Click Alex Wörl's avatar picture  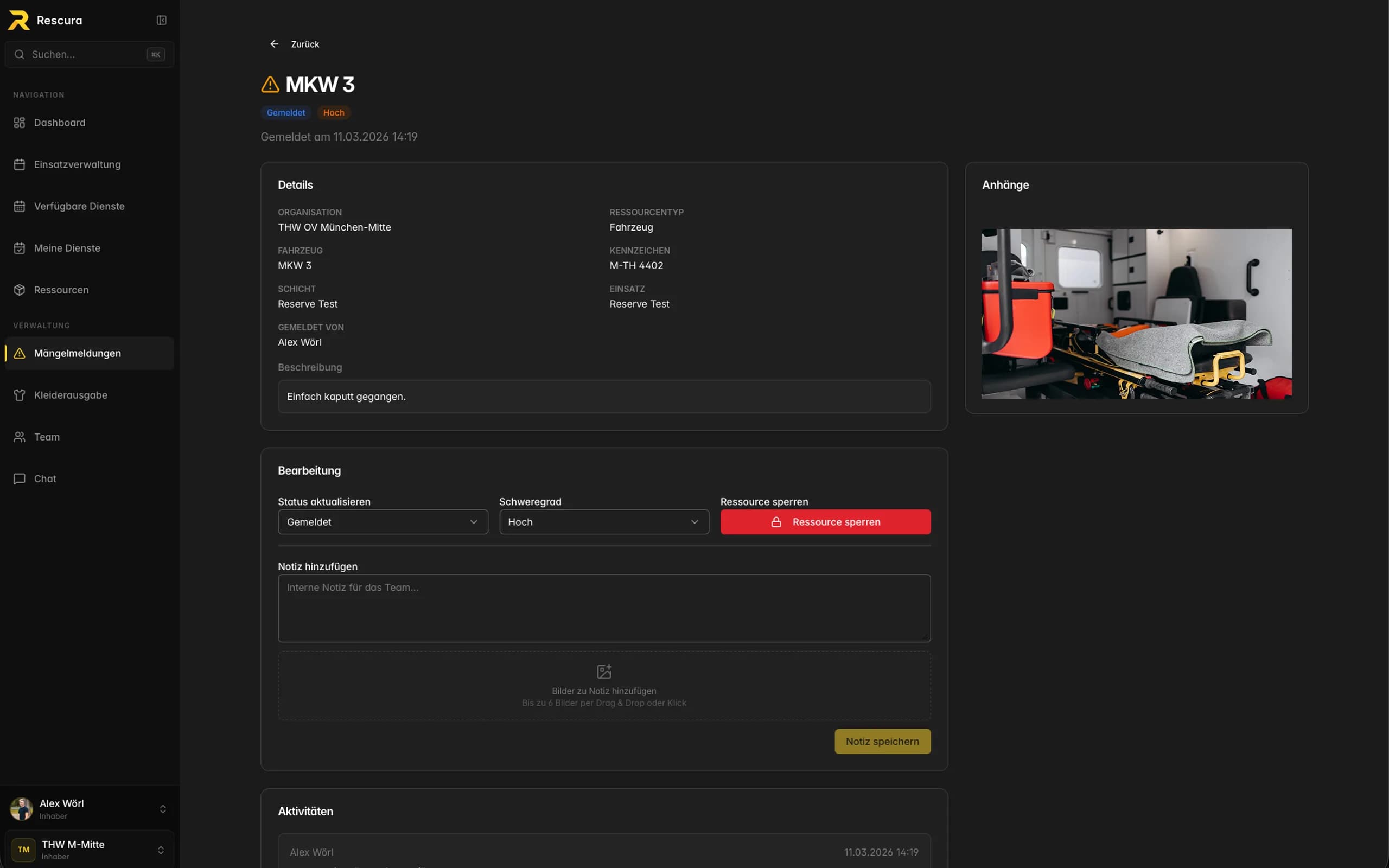coord(22,808)
